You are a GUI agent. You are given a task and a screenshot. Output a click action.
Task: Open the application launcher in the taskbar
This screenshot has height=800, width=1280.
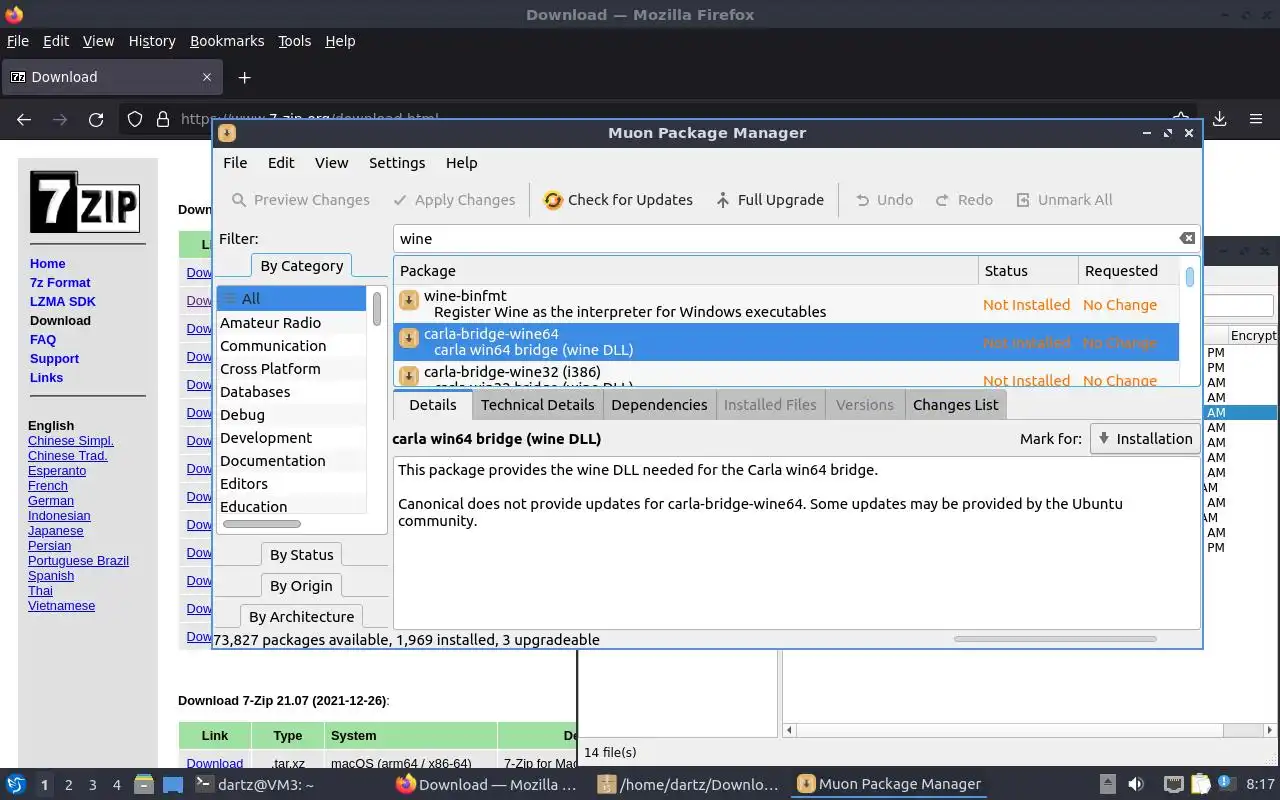coord(16,784)
